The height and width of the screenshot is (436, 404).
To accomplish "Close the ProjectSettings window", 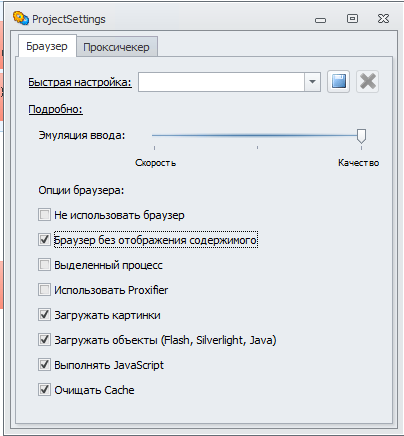I will [x=383, y=19].
